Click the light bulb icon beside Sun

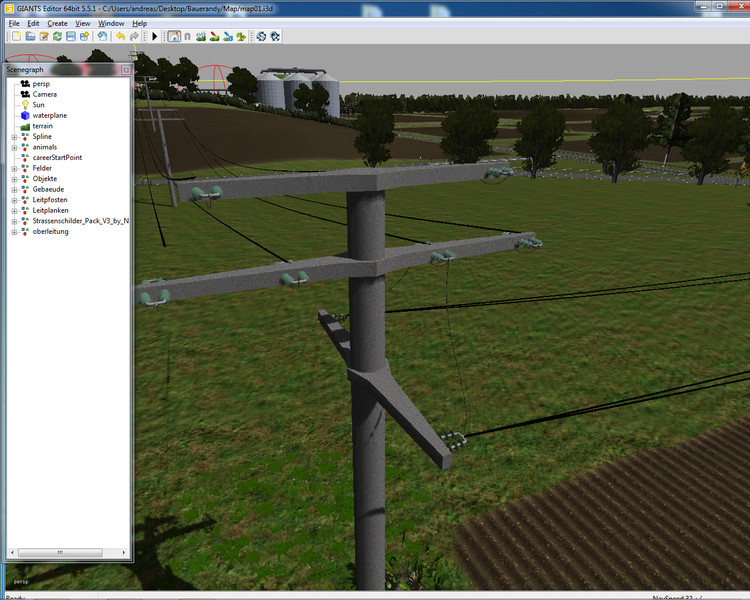click(x=25, y=105)
